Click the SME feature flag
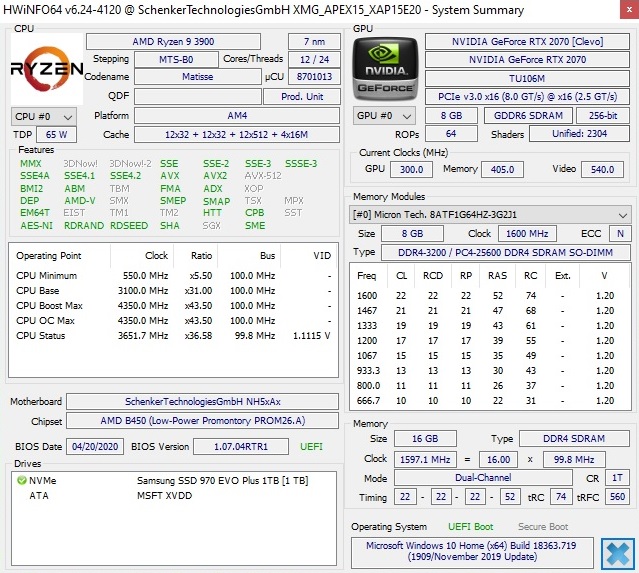The image size is (639, 573). tap(255, 225)
